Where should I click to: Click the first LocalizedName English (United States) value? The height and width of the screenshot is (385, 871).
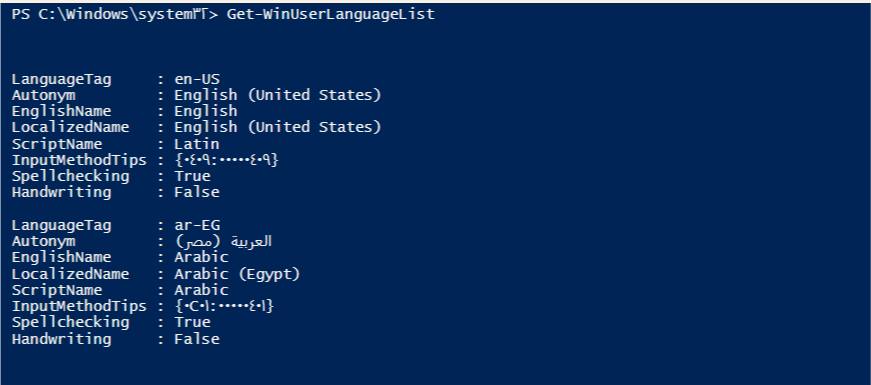(x=278, y=127)
